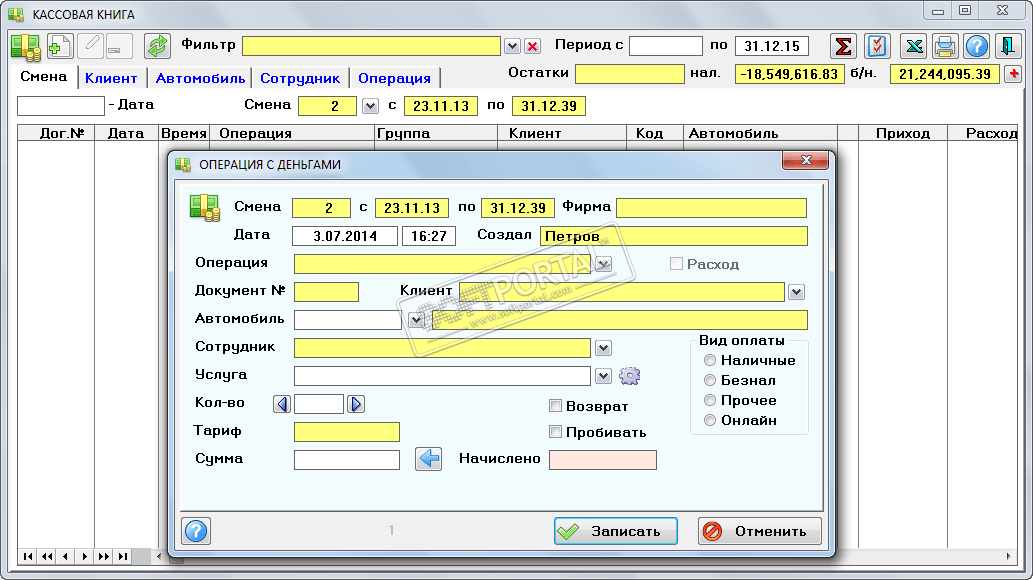Go to next record with single right arrow
The height and width of the screenshot is (580, 1033).
(84, 556)
